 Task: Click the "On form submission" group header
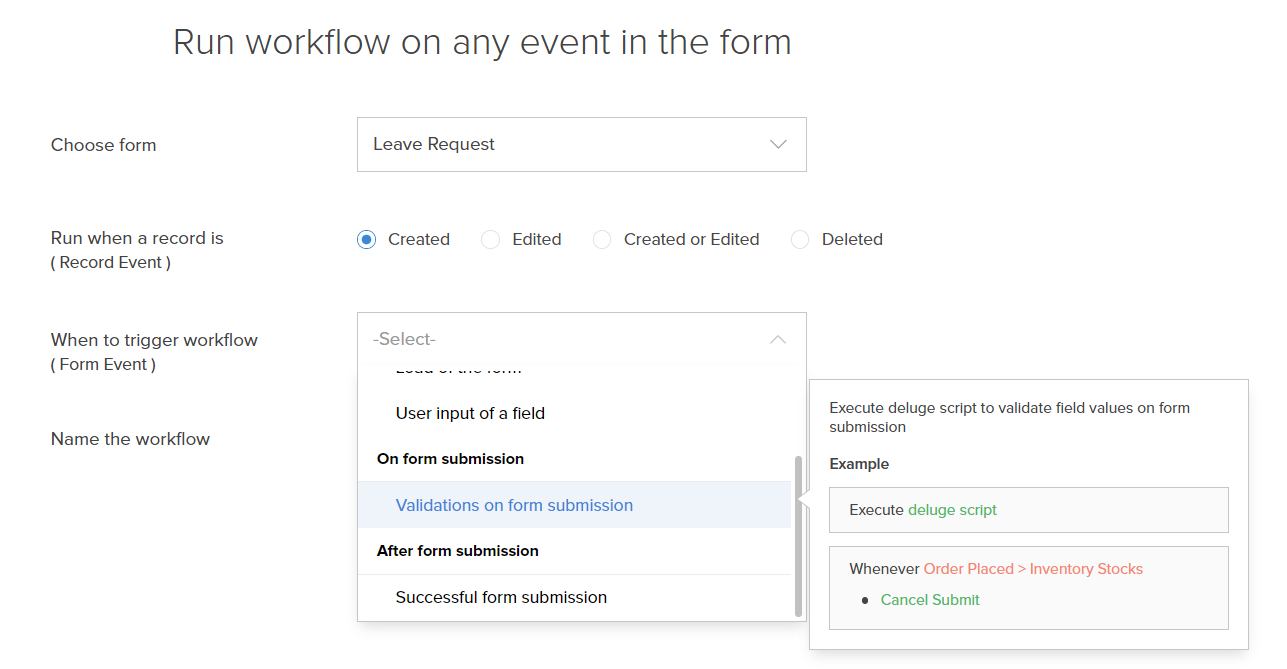pyautogui.click(x=450, y=459)
